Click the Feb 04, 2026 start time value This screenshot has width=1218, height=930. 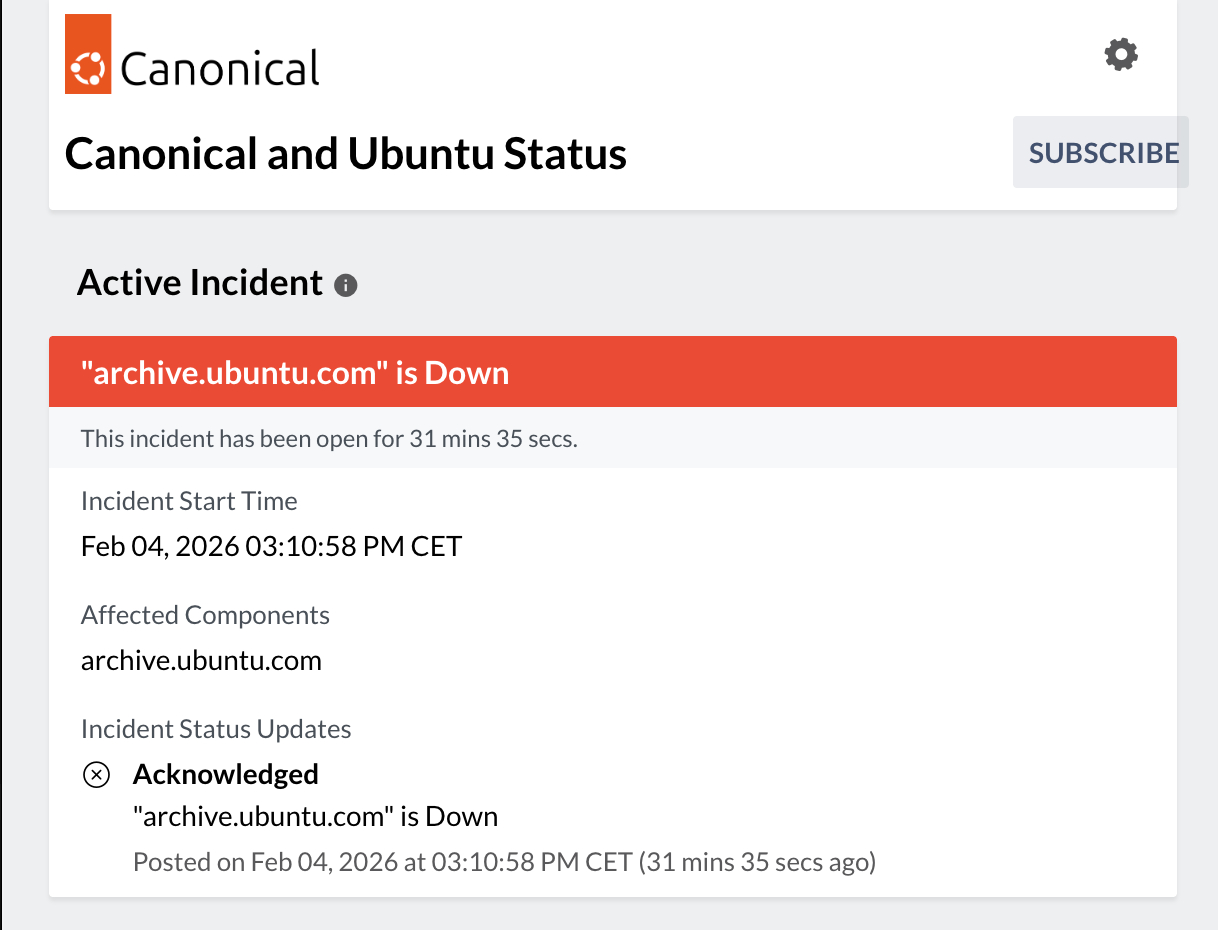(x=271, y=546)
